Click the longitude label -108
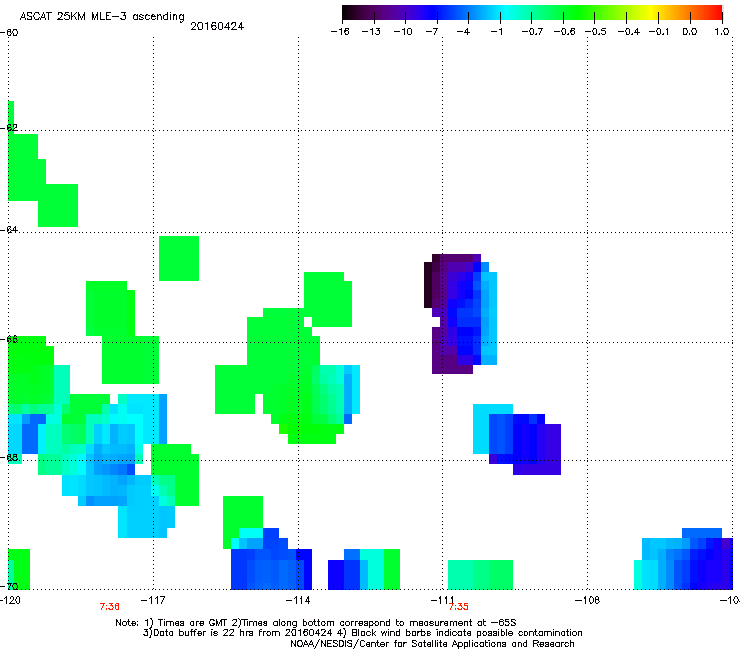The height and width of the screenshot is (650, 740). coord(588,600)
